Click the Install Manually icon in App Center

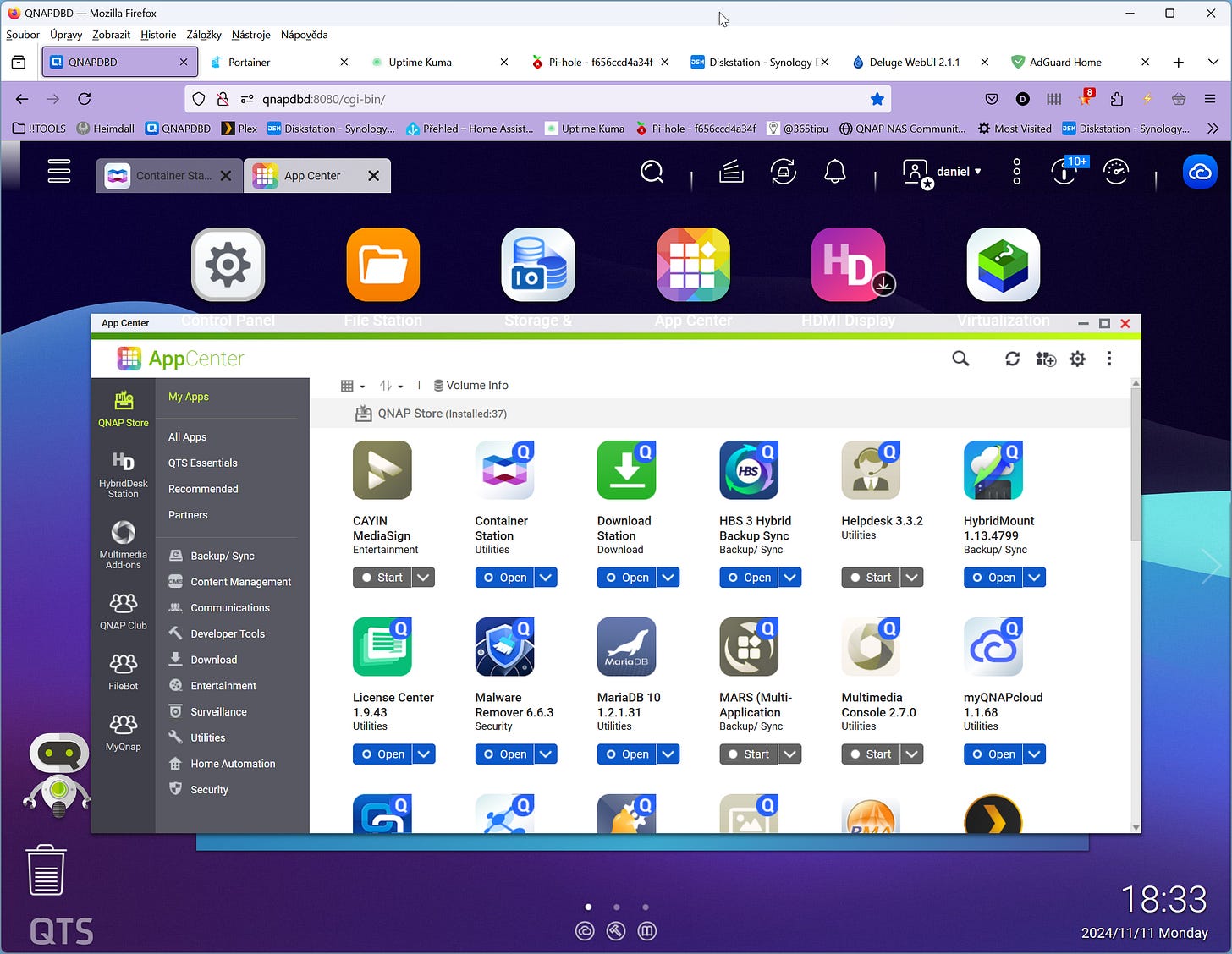pyautogui.click(x=1046, y=359)
